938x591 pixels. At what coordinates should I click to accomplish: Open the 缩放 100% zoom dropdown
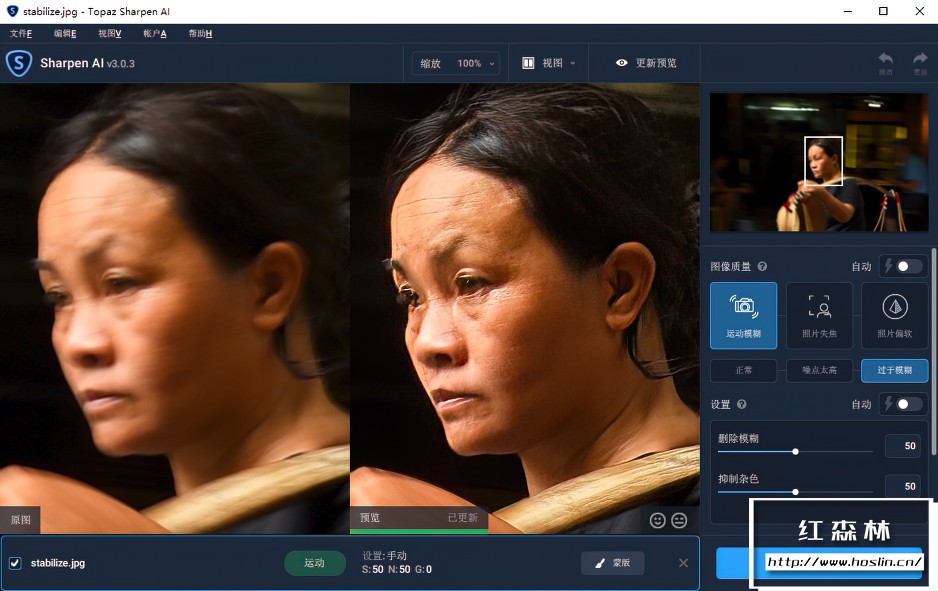[456, 63]
